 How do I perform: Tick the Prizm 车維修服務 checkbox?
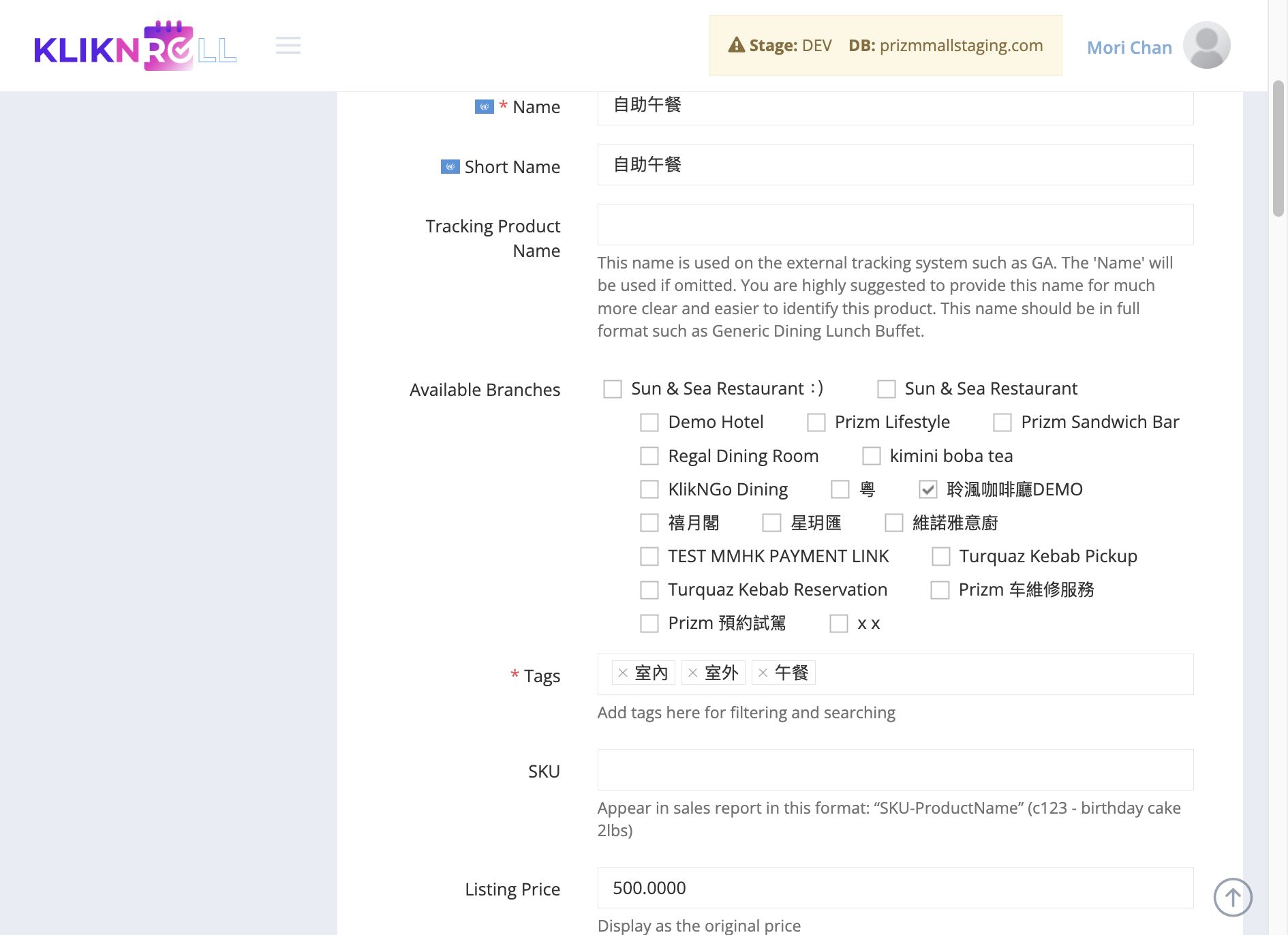pos(940,590)
